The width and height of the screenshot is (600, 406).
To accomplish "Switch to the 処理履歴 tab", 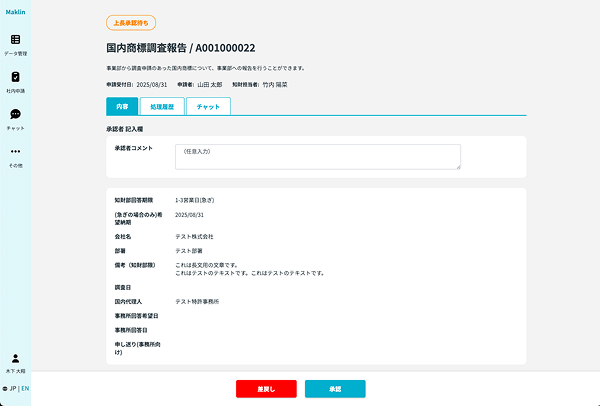I will click(162, 105).
